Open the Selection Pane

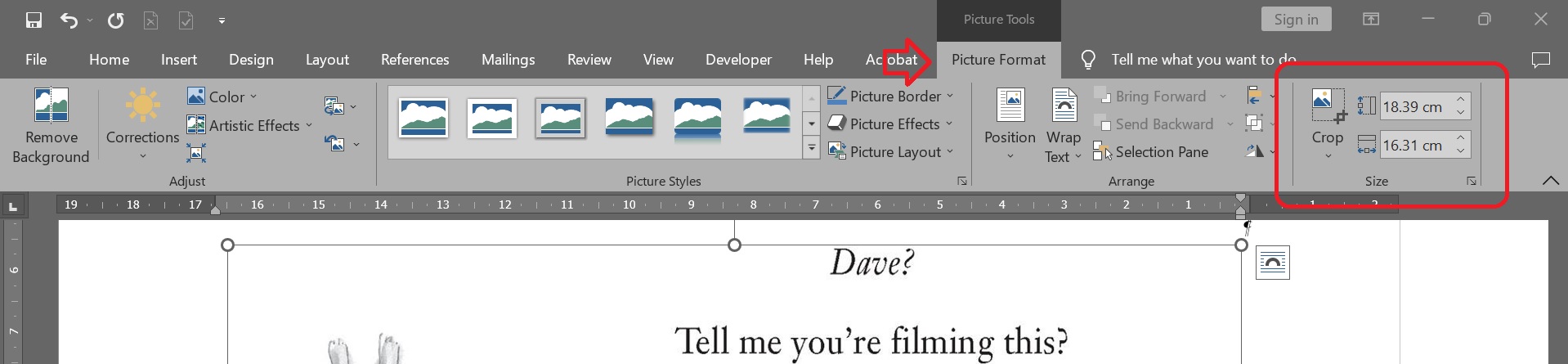click(1151, 151)
